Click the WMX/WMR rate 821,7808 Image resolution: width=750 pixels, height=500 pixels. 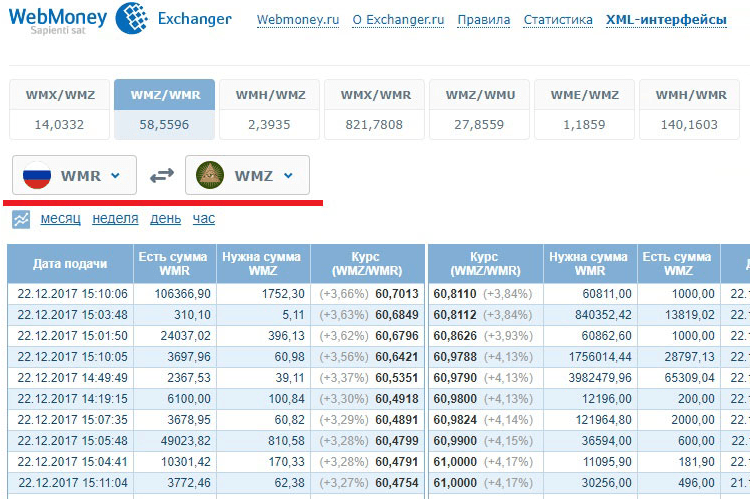374,125
